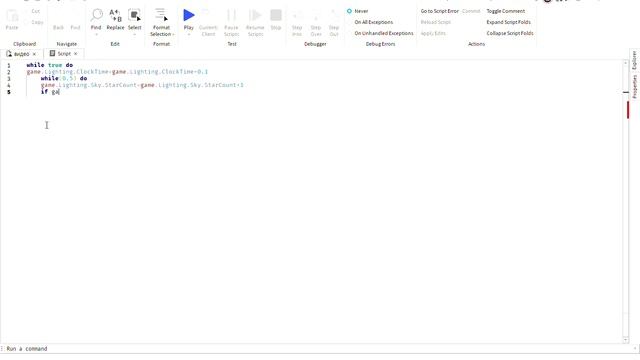Click Go to Script Error
The height and width of the screenshot is (360, 640).
(x=440, y=11)
